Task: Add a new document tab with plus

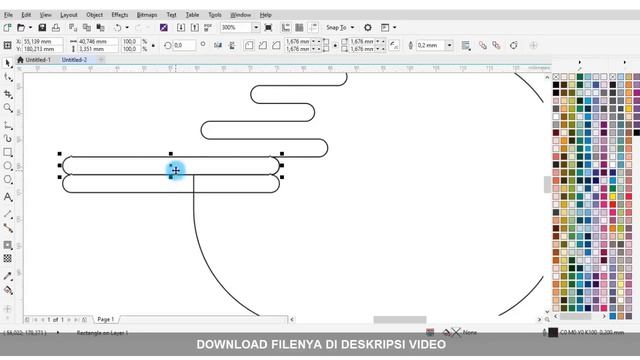Action: tap(101, 60)
